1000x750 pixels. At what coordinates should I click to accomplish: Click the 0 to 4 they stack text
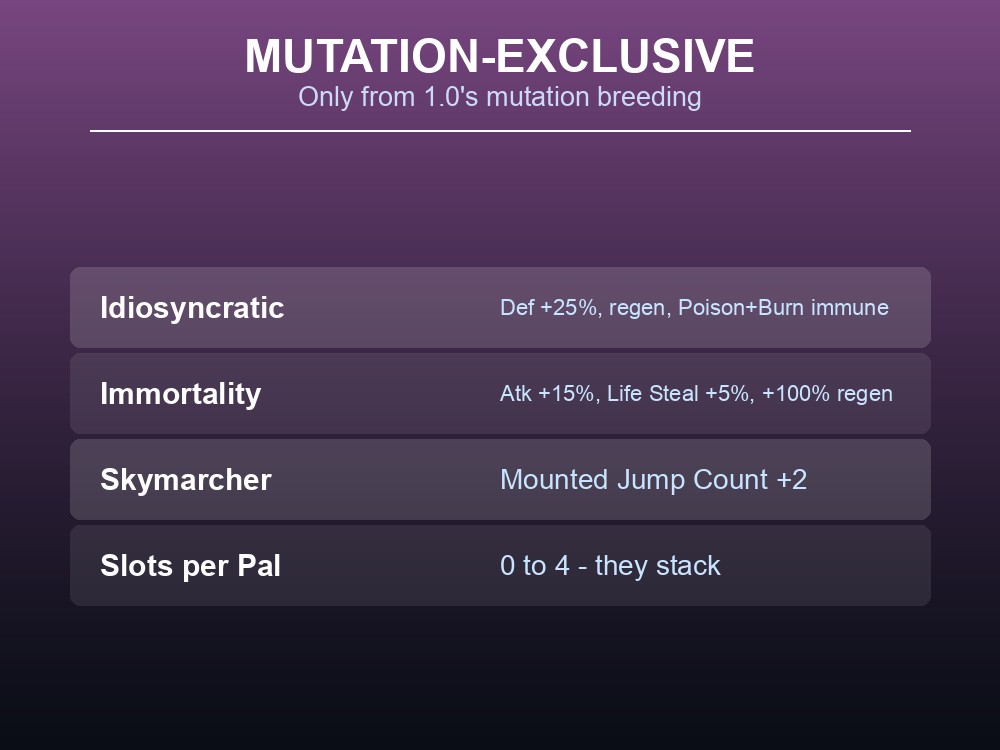(x=610, y=566)
